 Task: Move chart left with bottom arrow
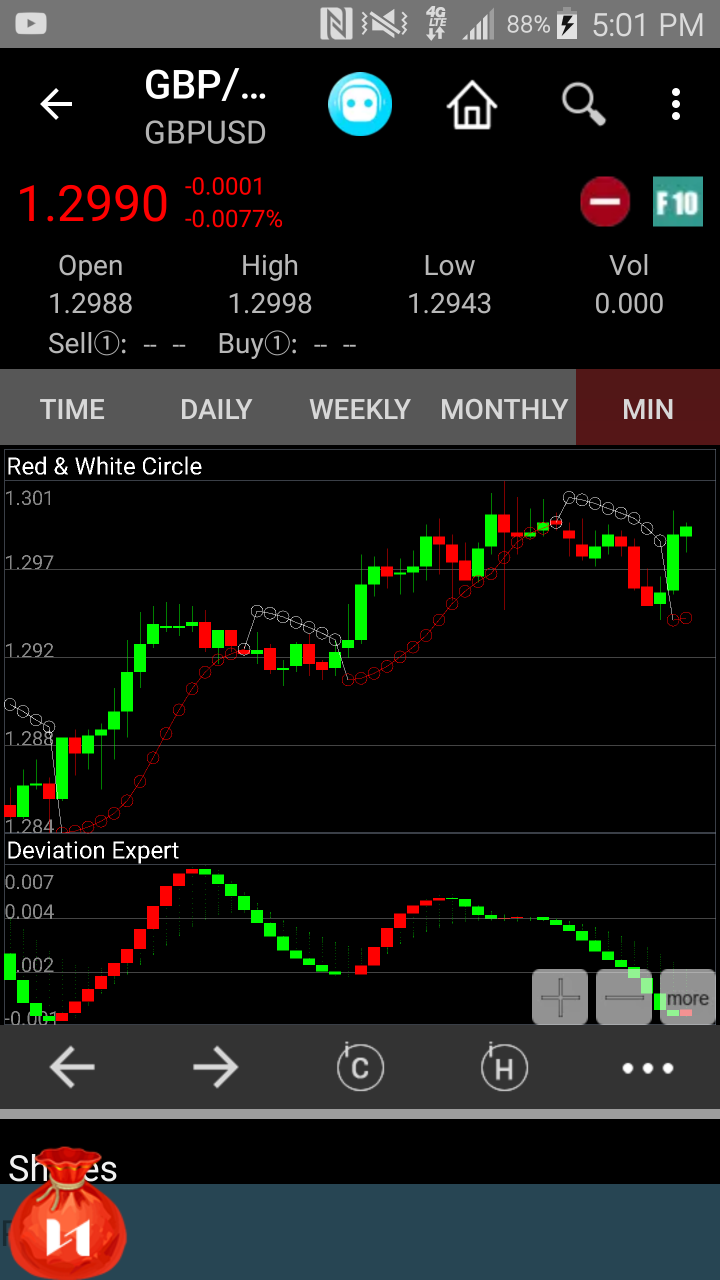(x=72, y=1068)
